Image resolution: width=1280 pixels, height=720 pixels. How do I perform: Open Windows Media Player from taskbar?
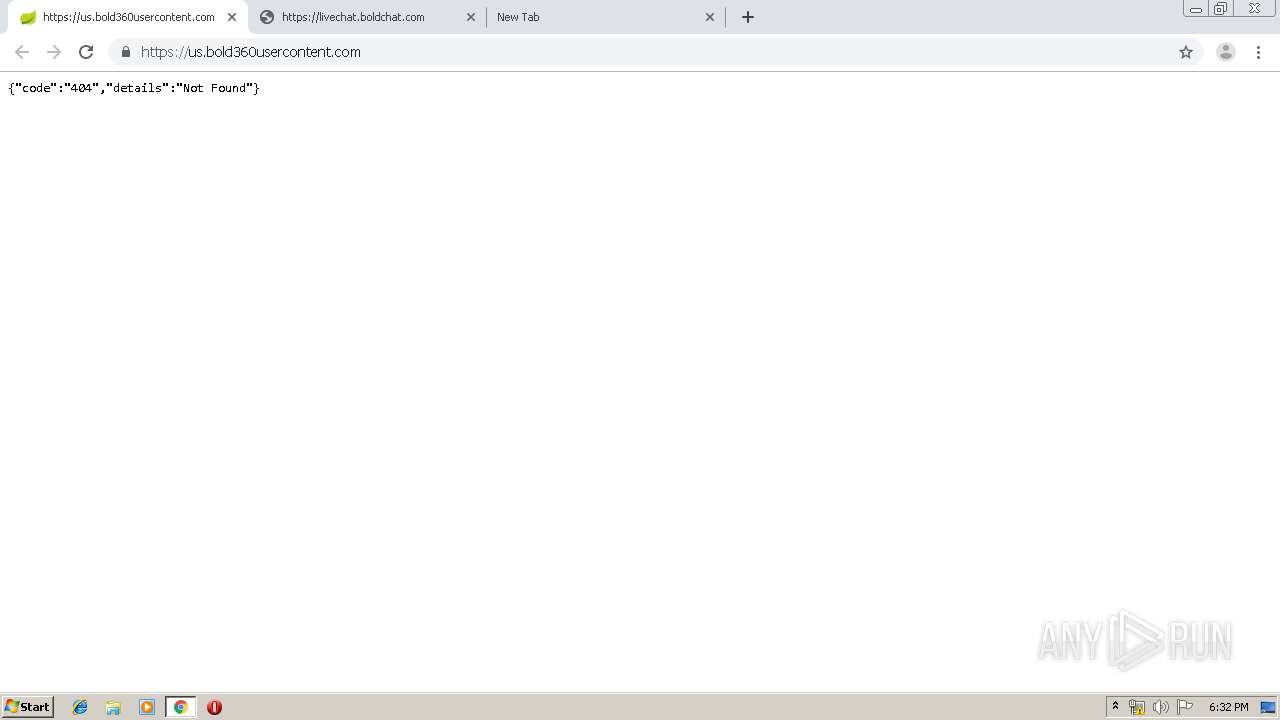(147, 707)
